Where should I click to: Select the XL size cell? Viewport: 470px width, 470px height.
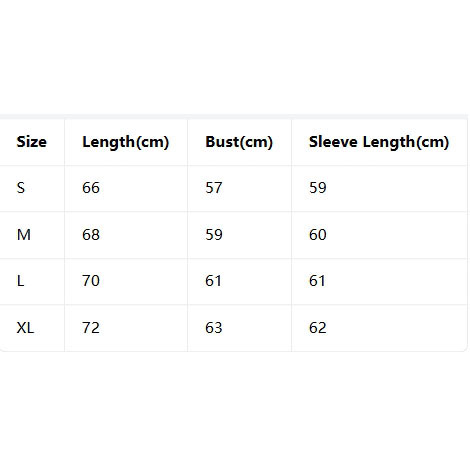point(25,328)
